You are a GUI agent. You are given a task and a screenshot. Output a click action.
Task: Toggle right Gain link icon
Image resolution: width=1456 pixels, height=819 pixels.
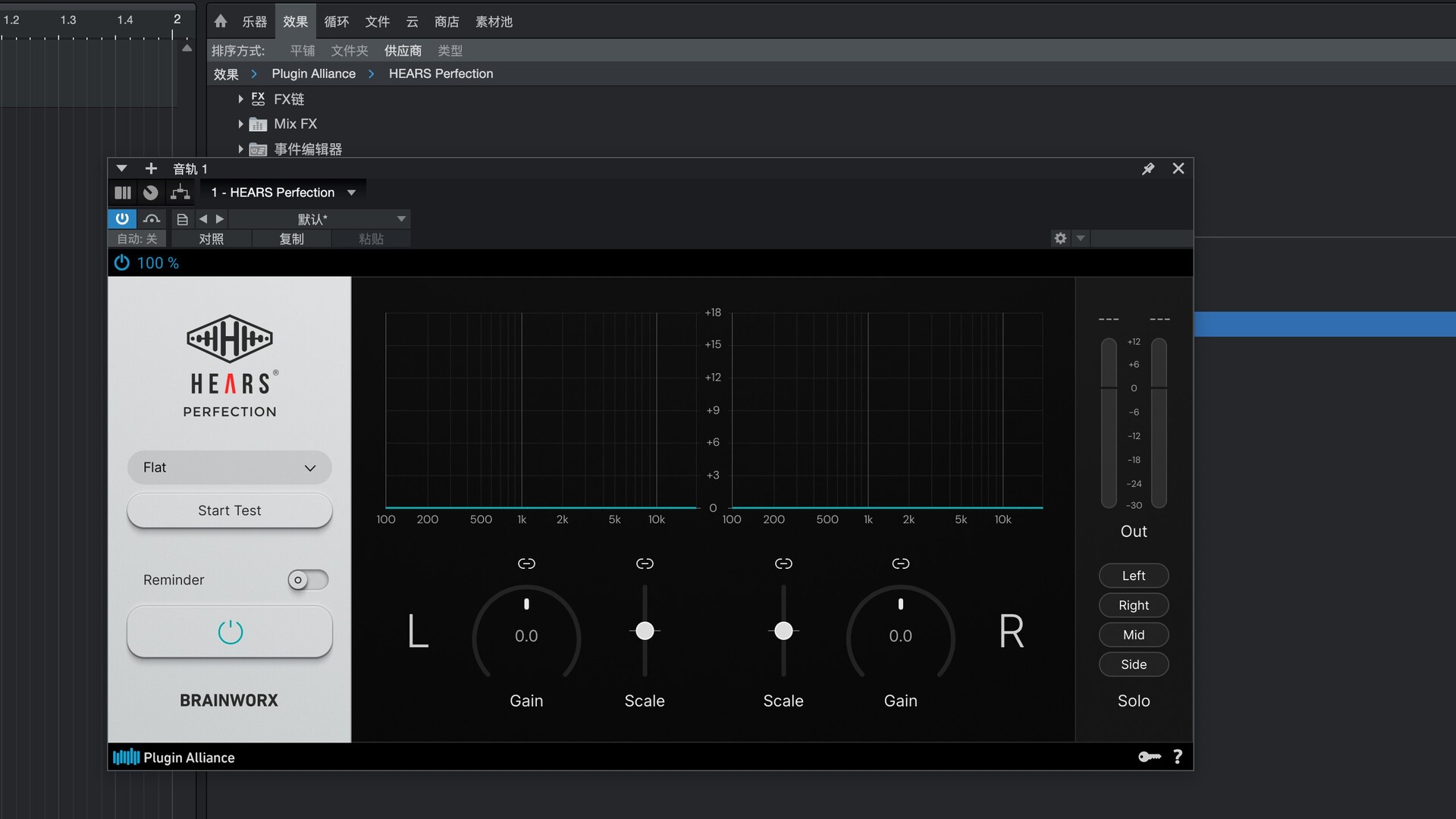[x=900, y=563]
